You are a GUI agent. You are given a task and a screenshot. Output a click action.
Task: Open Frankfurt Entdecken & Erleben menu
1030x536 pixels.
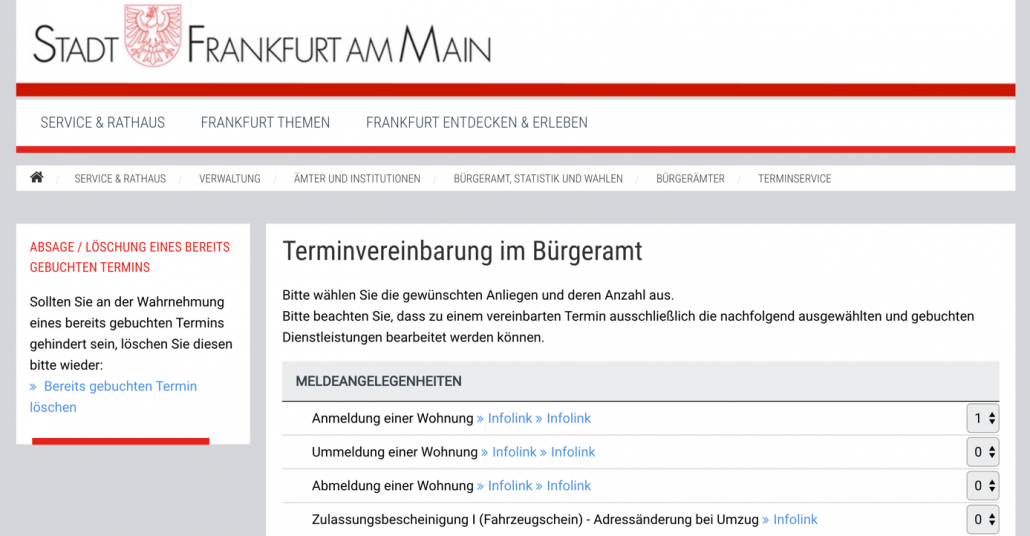[x=476, y=123]
